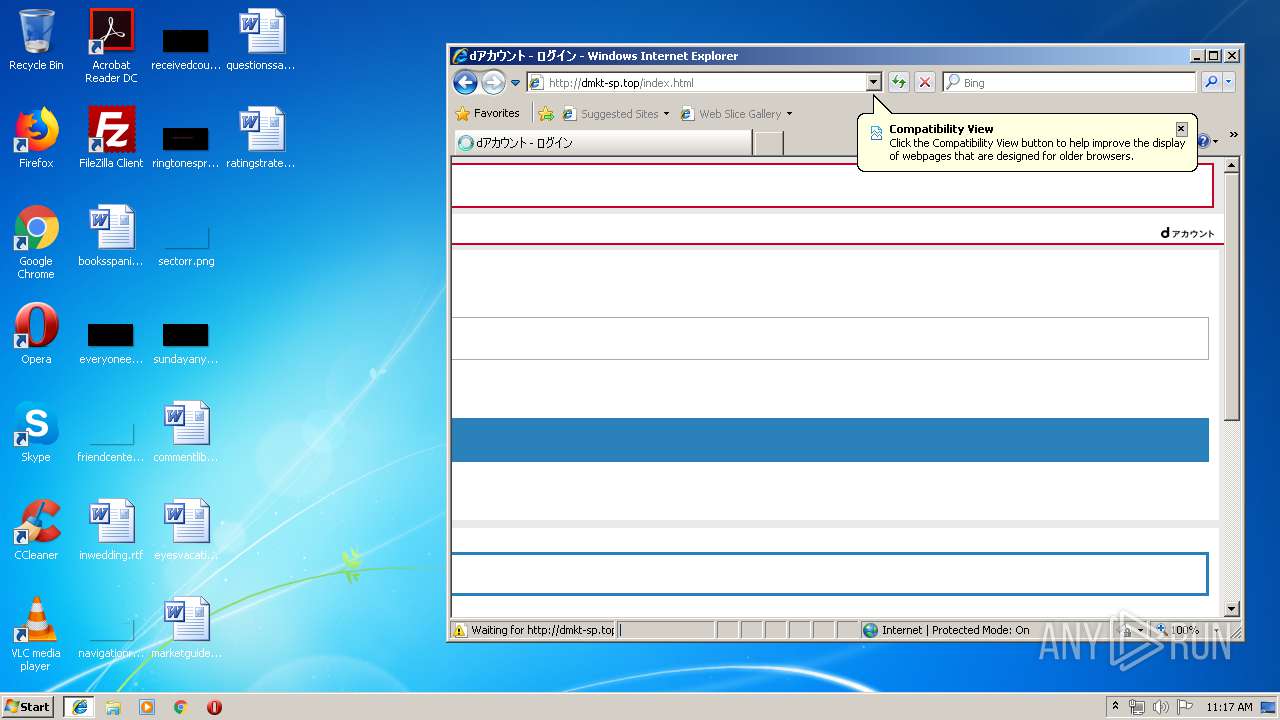Image resolution: width=1280 pixels, height=720 pixels.
Task: Click the vertical scrollbar up arrow
Action: click(x=1232, y=165)
